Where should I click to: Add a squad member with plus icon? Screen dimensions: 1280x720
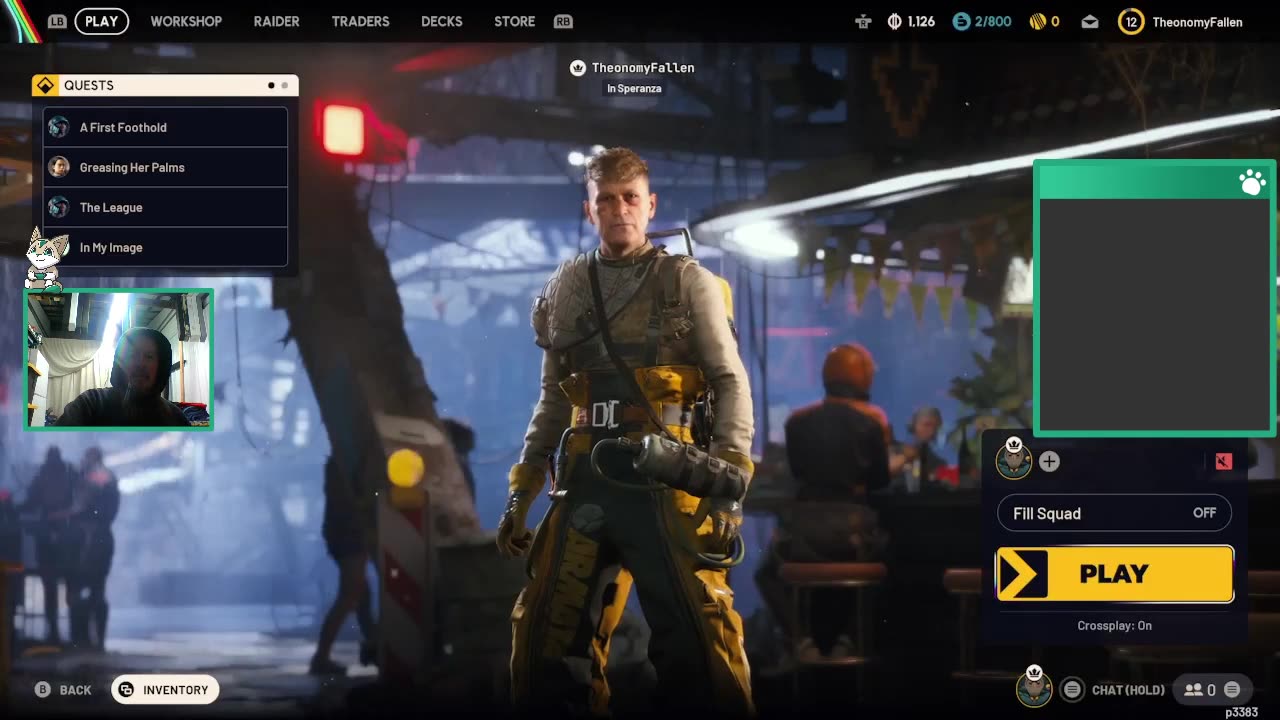point(1049,461)
